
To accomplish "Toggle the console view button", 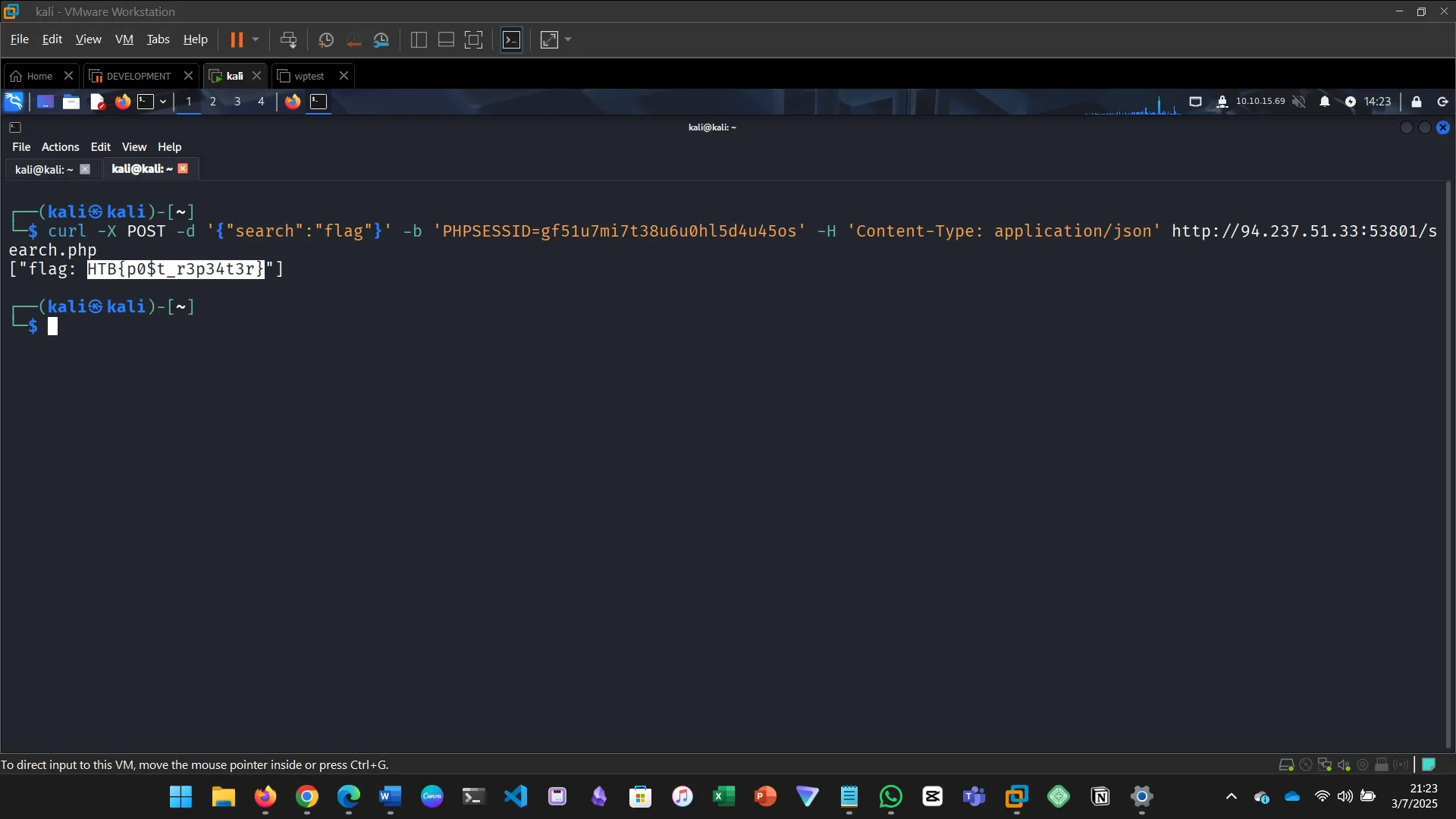I will 512,39.
